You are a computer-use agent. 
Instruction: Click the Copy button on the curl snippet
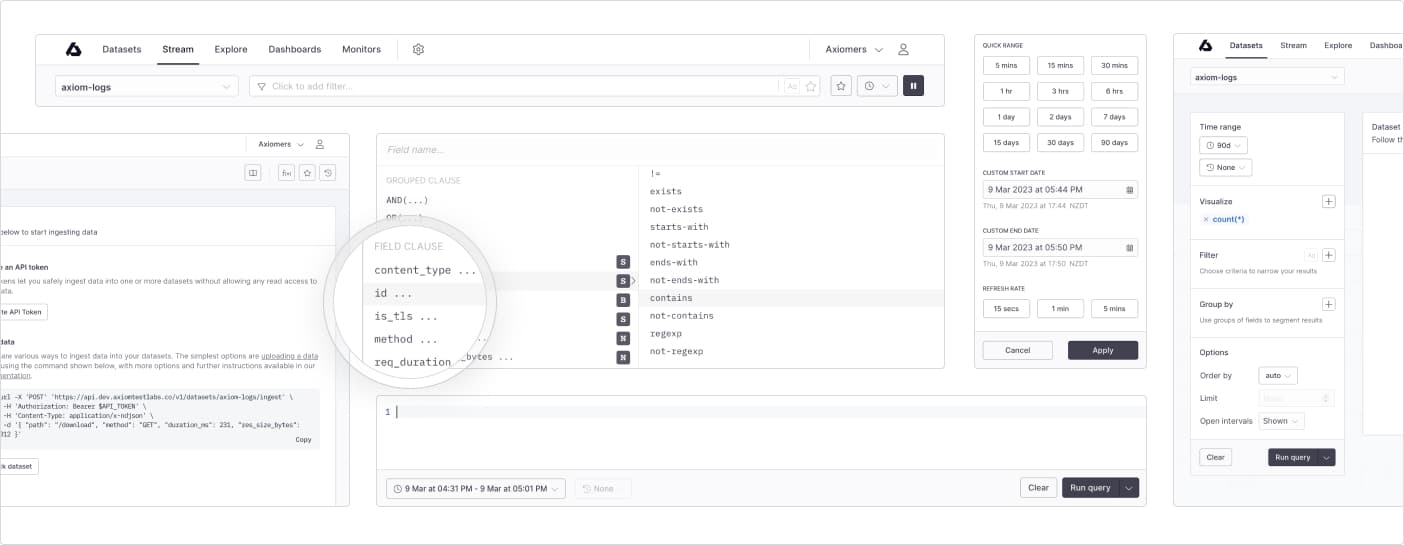click(304, 439)
